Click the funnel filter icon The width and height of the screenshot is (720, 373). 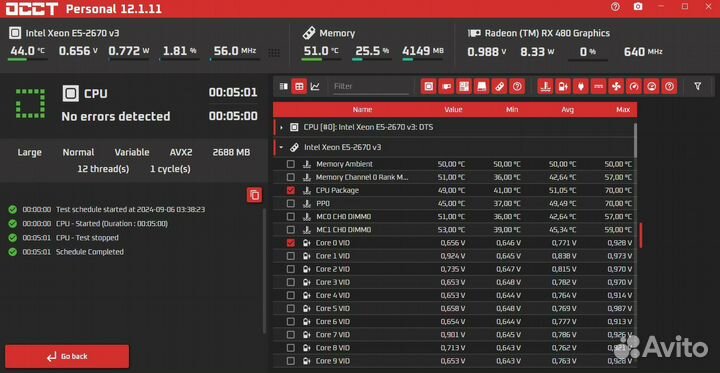pyautogui.click(x=698, y=86)
